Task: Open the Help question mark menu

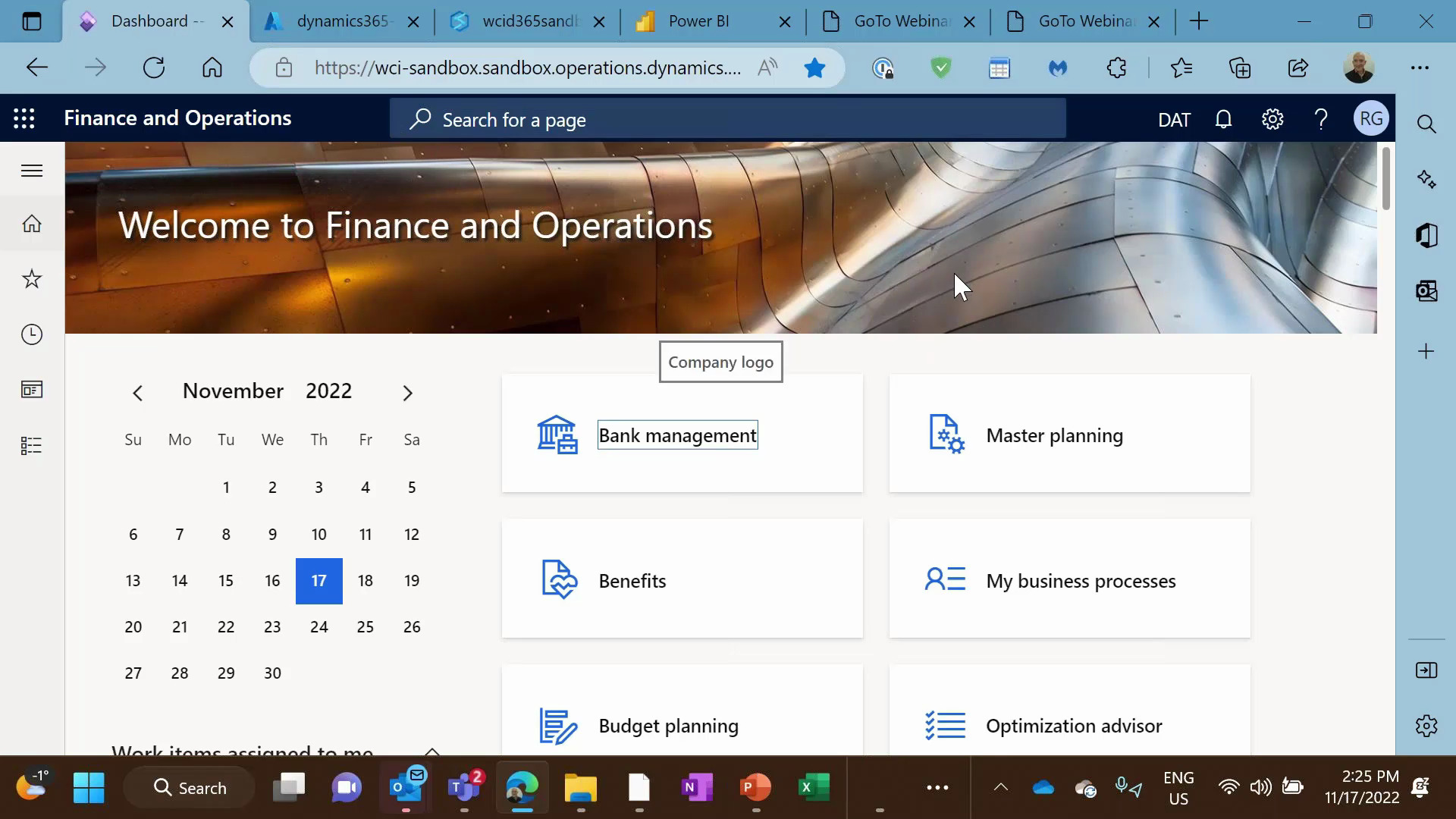Action: 1321,118
